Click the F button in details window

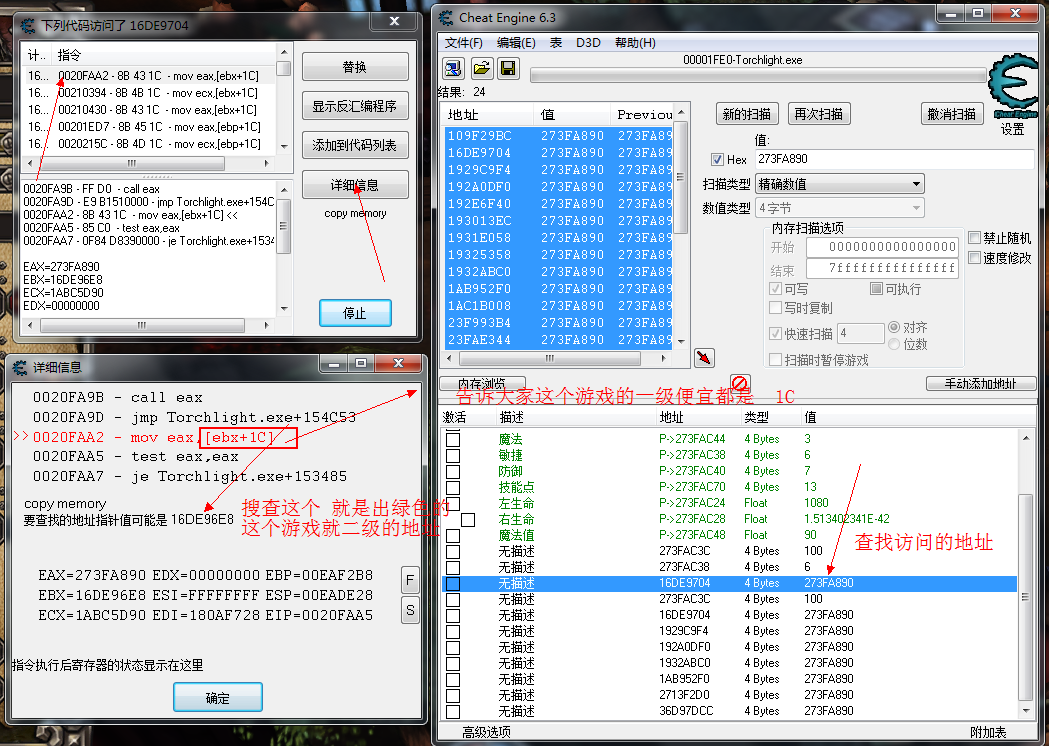(x=410, y=579)
